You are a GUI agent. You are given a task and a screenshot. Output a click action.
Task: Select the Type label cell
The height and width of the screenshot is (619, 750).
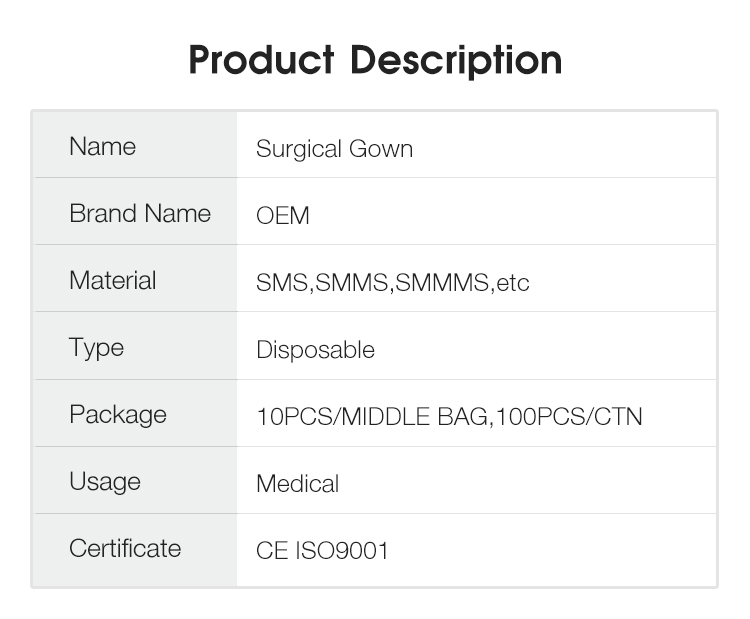coord(136,346)
